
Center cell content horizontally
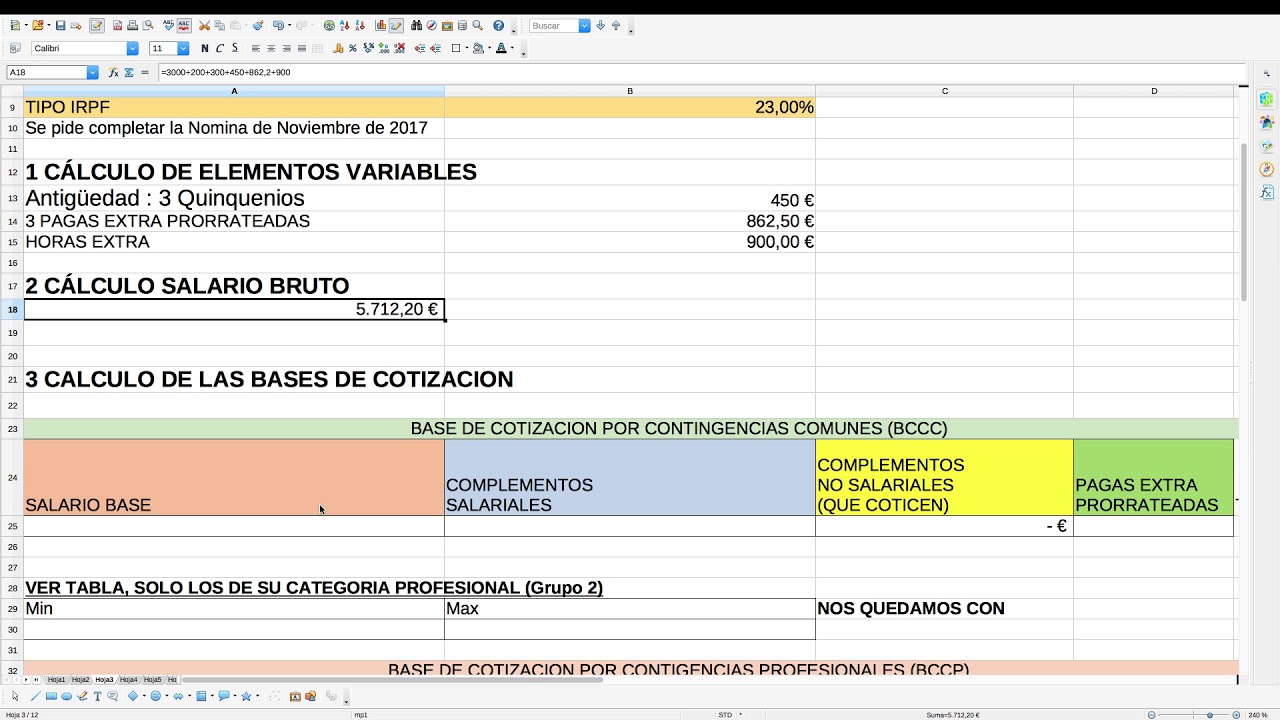(271, 48)
